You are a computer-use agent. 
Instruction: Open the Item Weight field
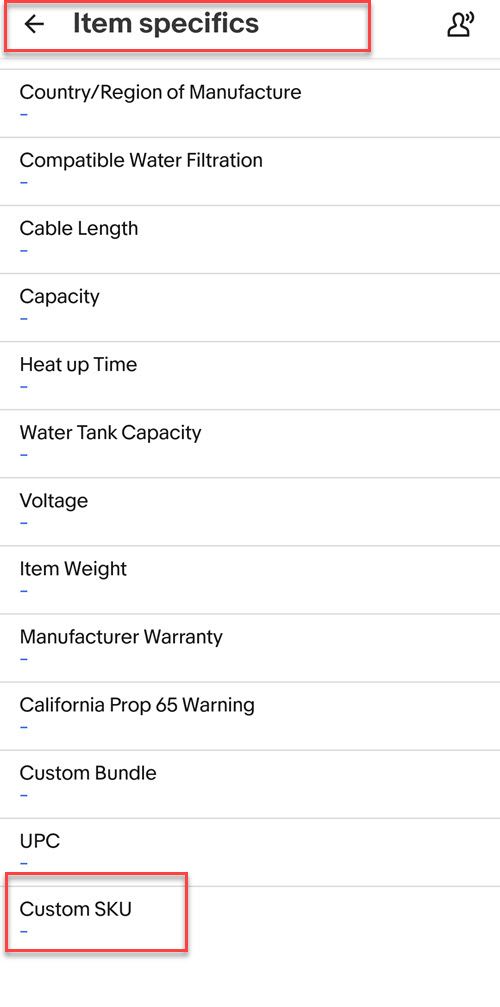coord(250,580)
